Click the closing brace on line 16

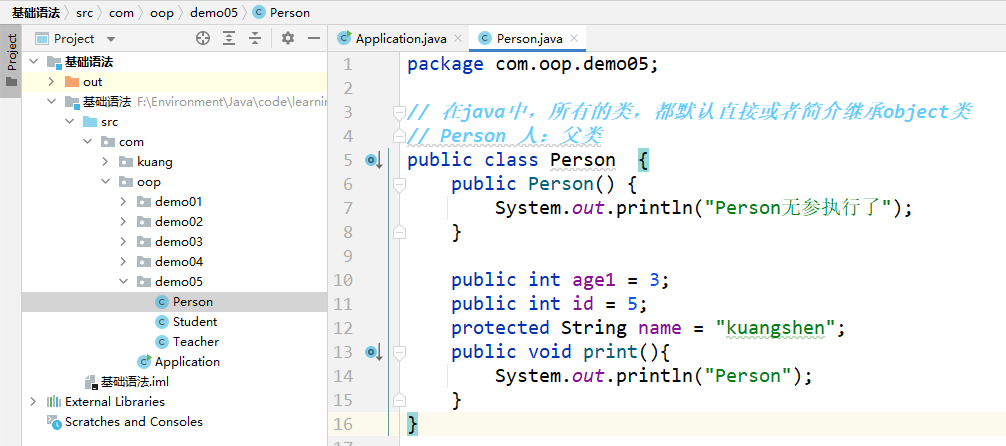click(413, 424)
